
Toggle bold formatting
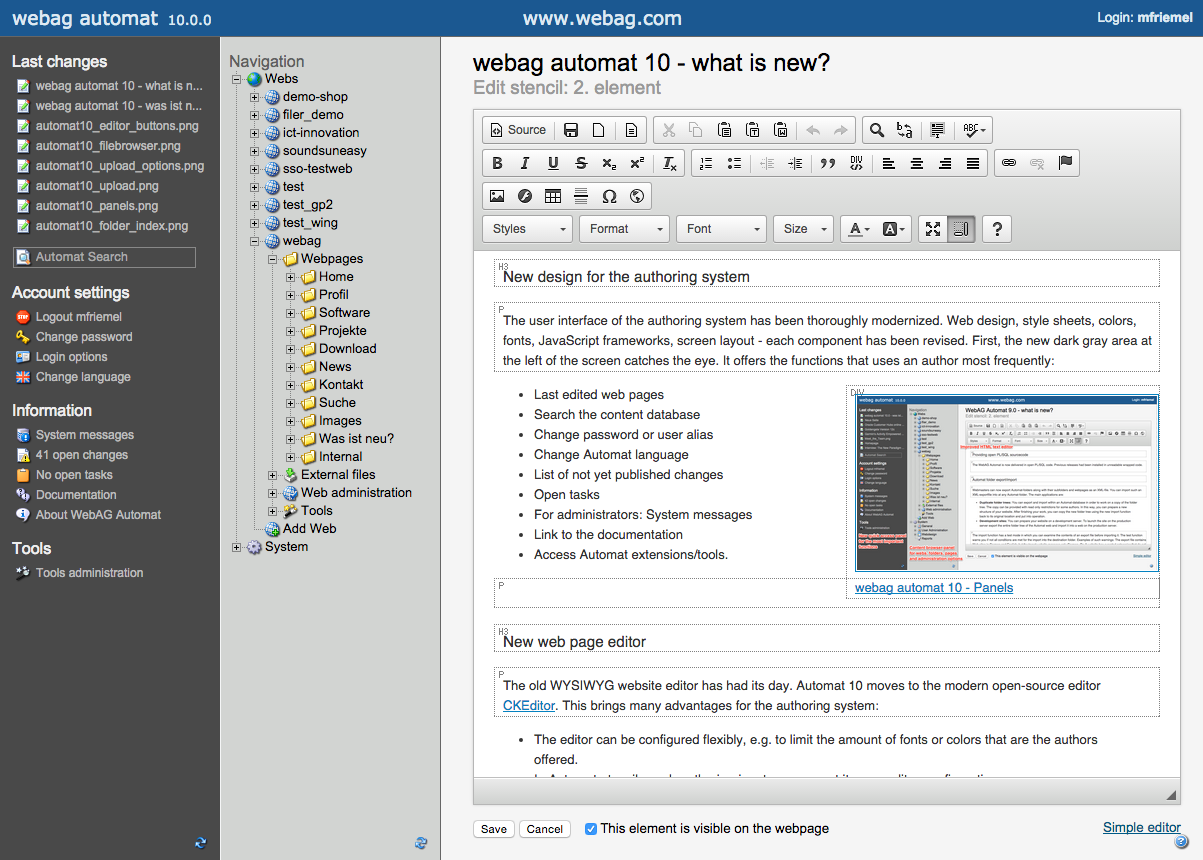pyautogui.click(x=497, y=164)
